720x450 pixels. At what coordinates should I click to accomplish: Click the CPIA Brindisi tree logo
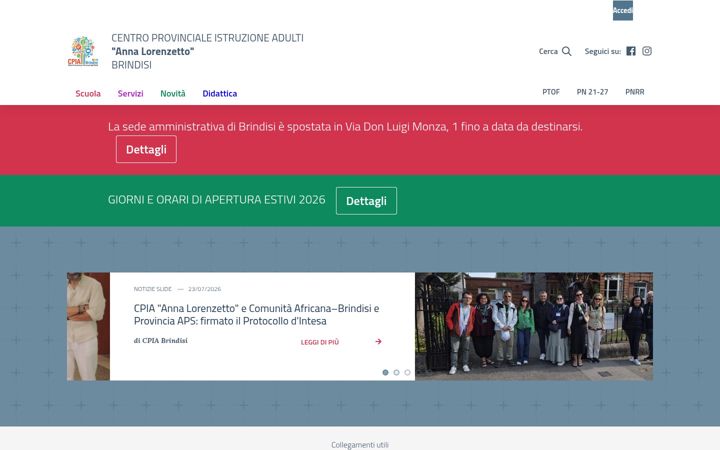click(x=83, y=51)
